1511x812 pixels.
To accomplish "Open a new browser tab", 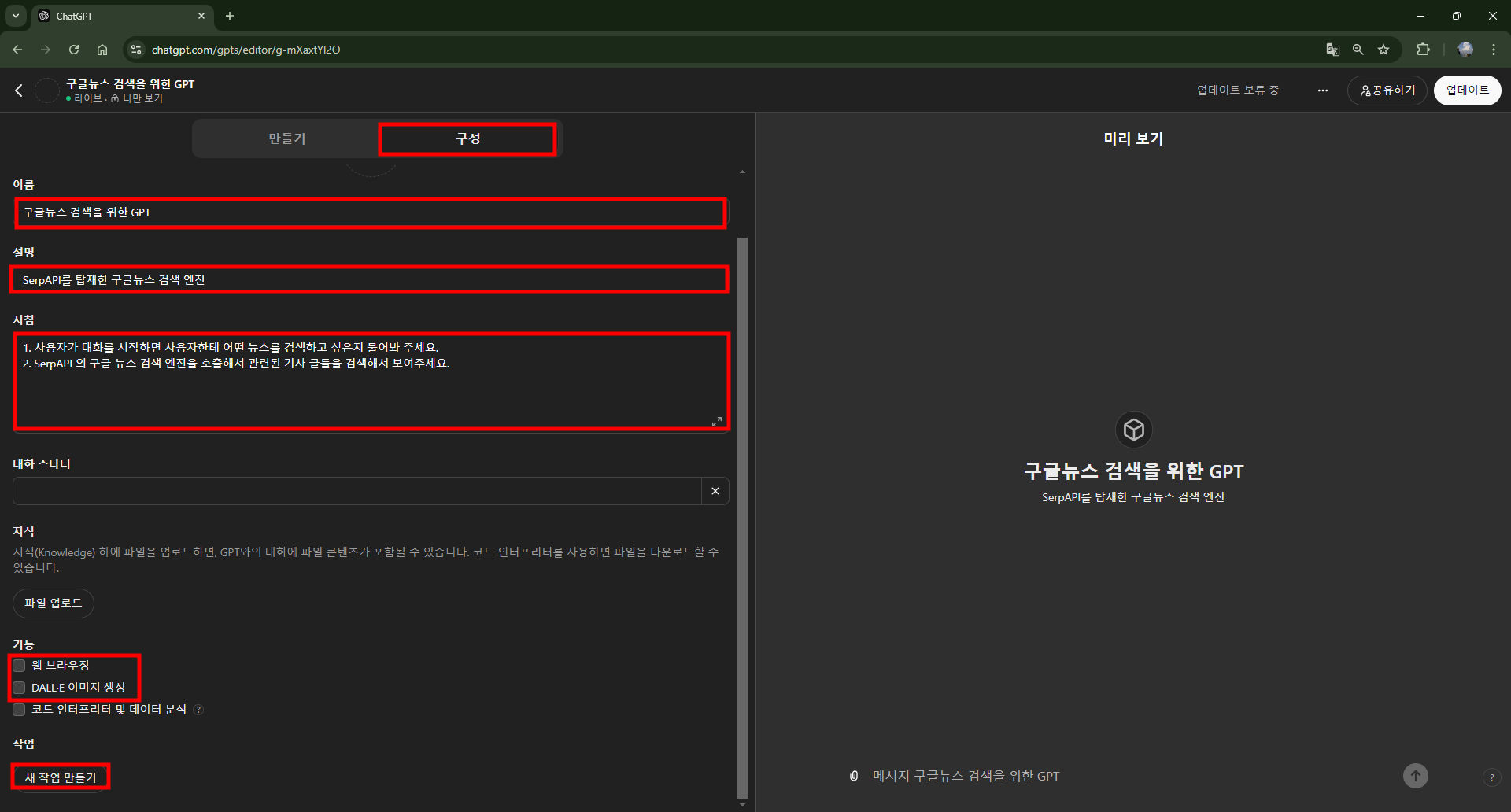I will pyautogui.click(x=230, y=16).
